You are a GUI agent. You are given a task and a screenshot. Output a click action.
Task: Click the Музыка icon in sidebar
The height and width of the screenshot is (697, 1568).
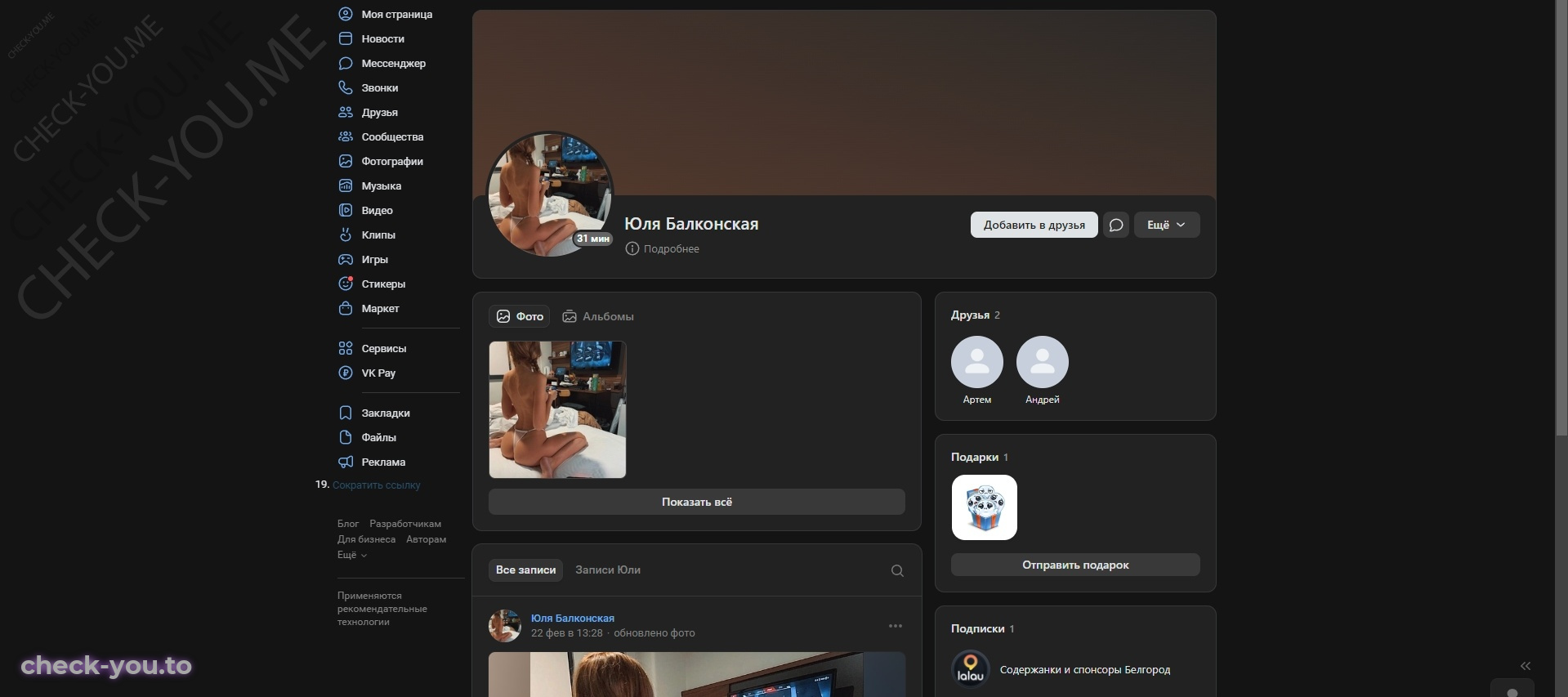coord(346,185)
